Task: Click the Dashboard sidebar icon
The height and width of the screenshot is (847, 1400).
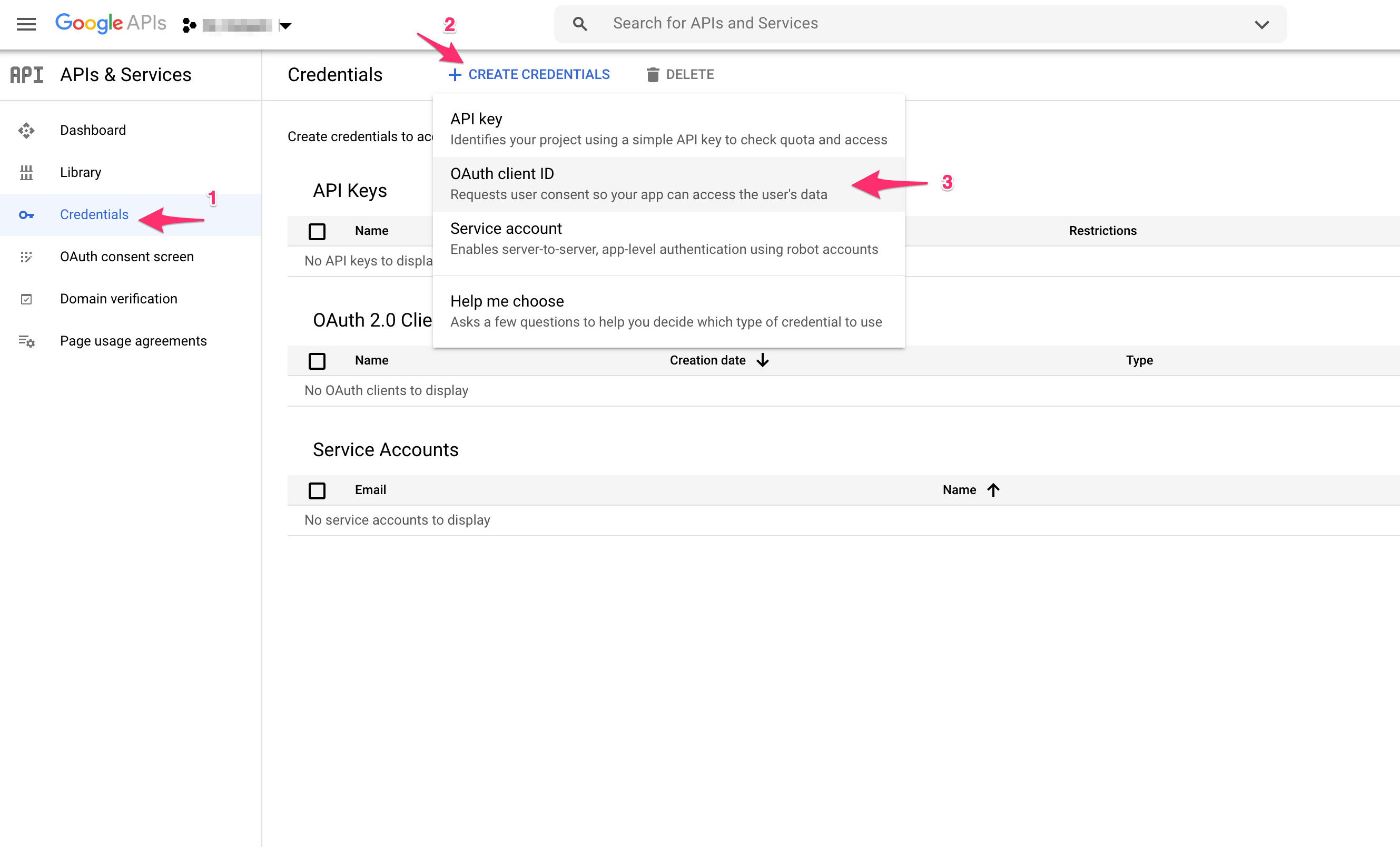Action: 26,130
